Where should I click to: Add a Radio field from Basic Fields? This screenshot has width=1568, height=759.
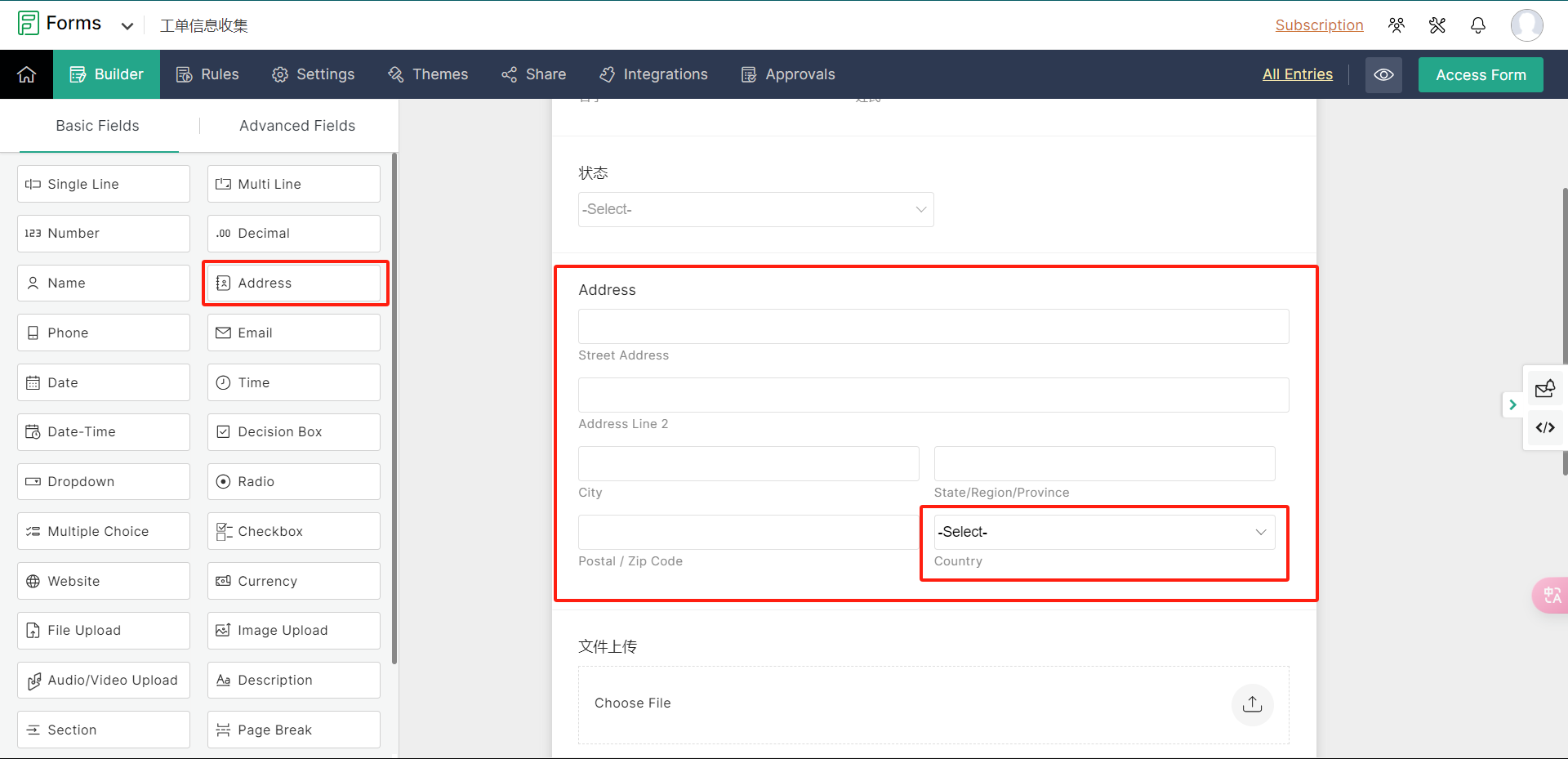pyautogui.click(x=293, y=482)
